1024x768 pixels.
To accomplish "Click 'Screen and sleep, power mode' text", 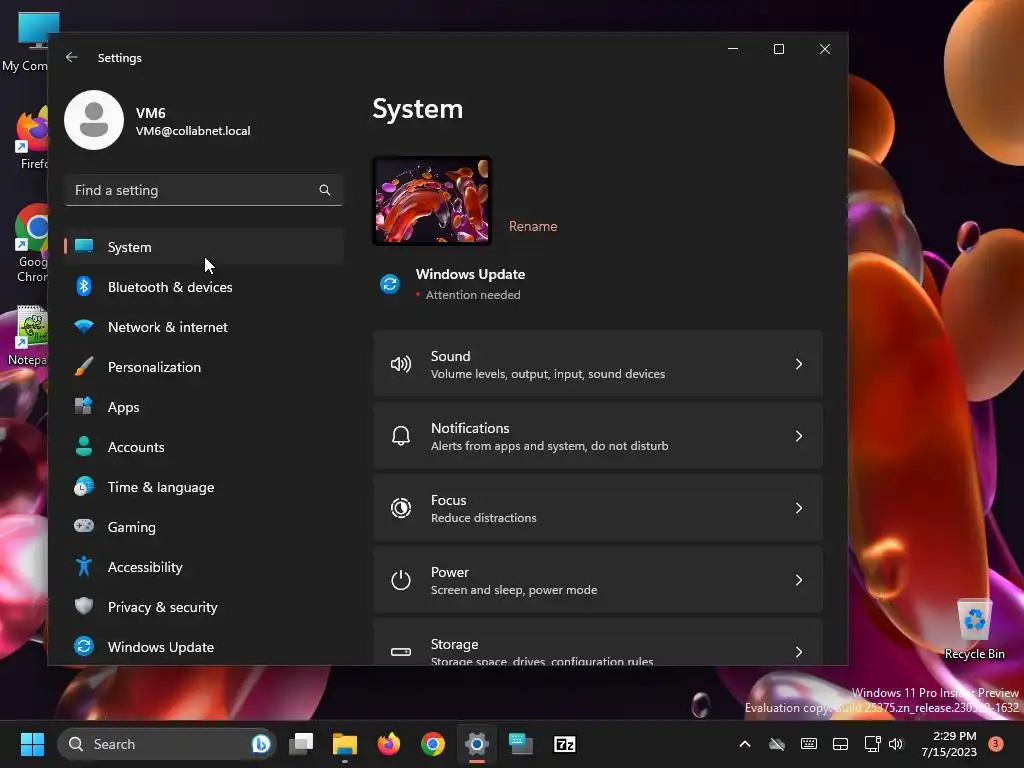I will point(514,590).
